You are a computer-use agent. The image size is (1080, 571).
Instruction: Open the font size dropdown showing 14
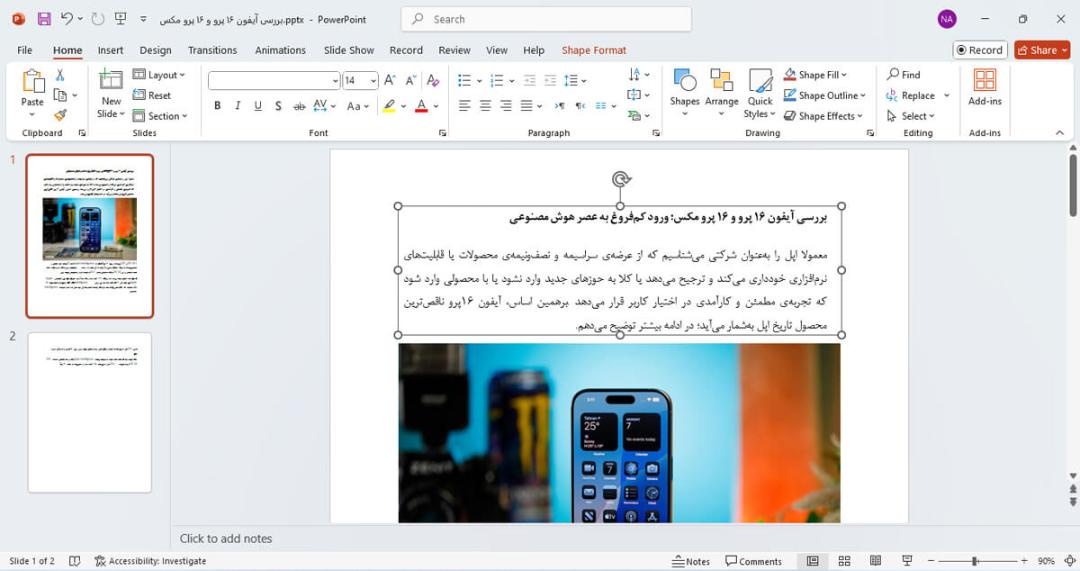point(373,81)
